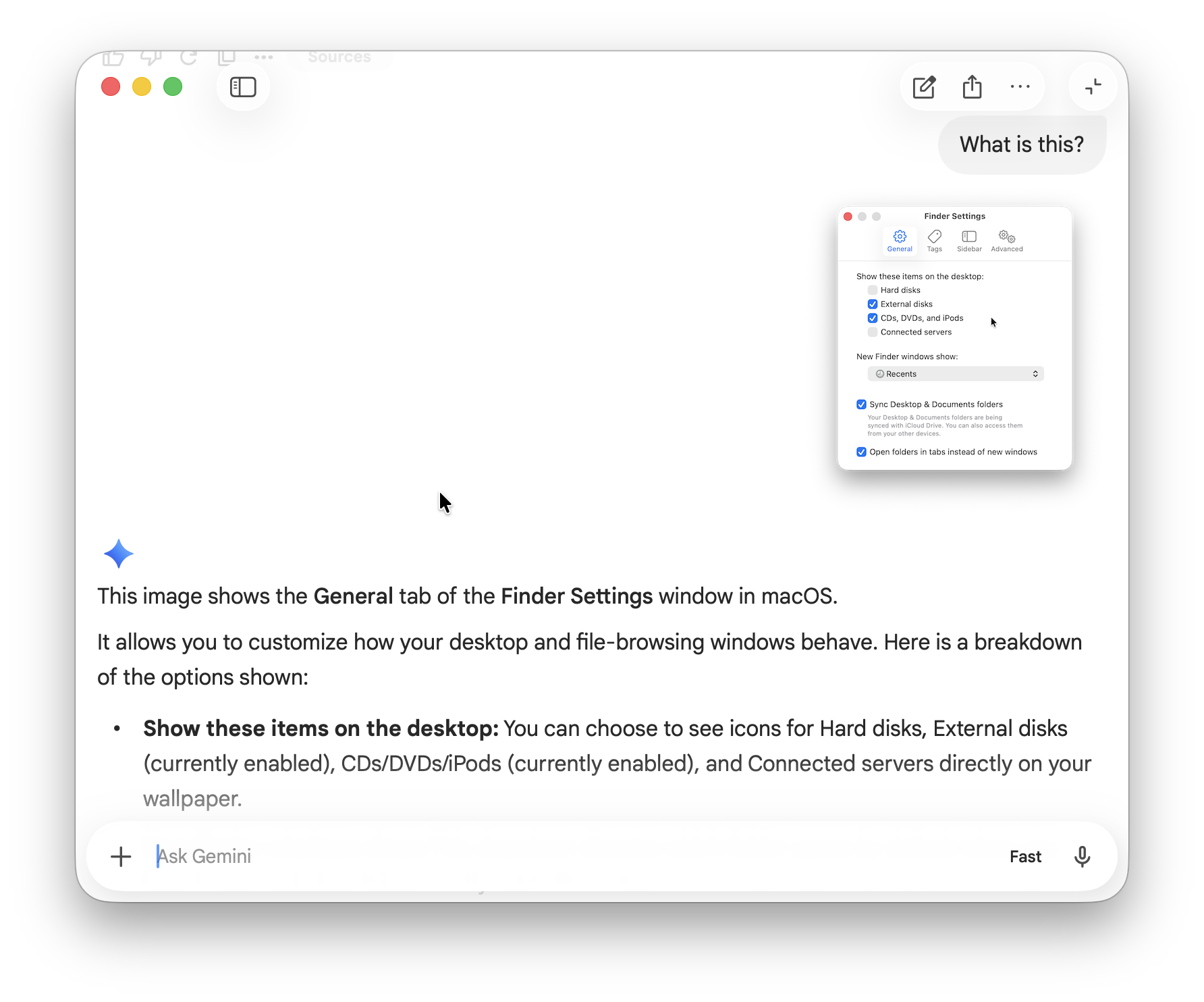The height and width of the screenshot is (1002, 1204).
Task: Click the Sources button
Action: pyautogui.click(x=339, y=57)
